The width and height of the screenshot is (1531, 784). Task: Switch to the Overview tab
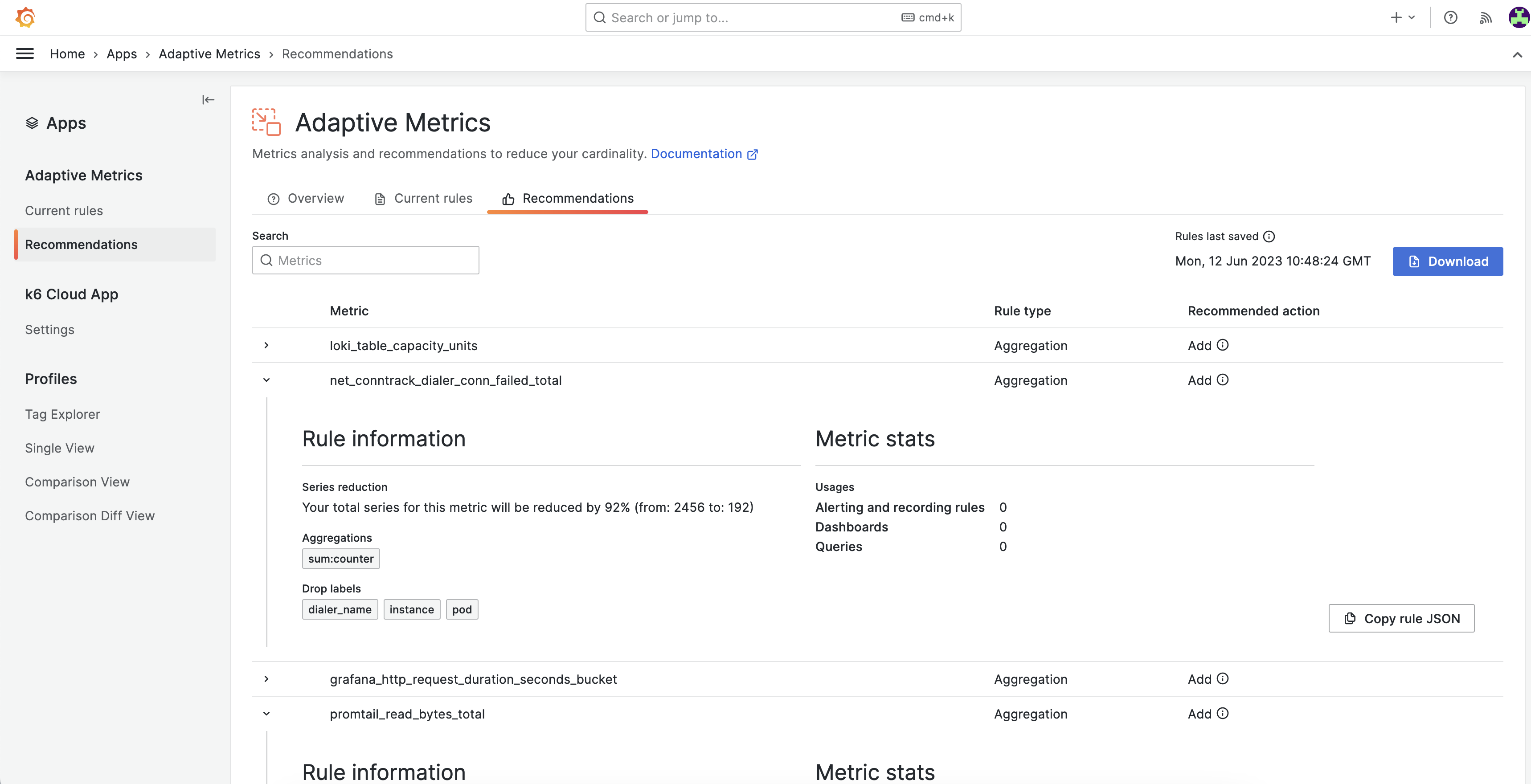click(x=306, y=199)
